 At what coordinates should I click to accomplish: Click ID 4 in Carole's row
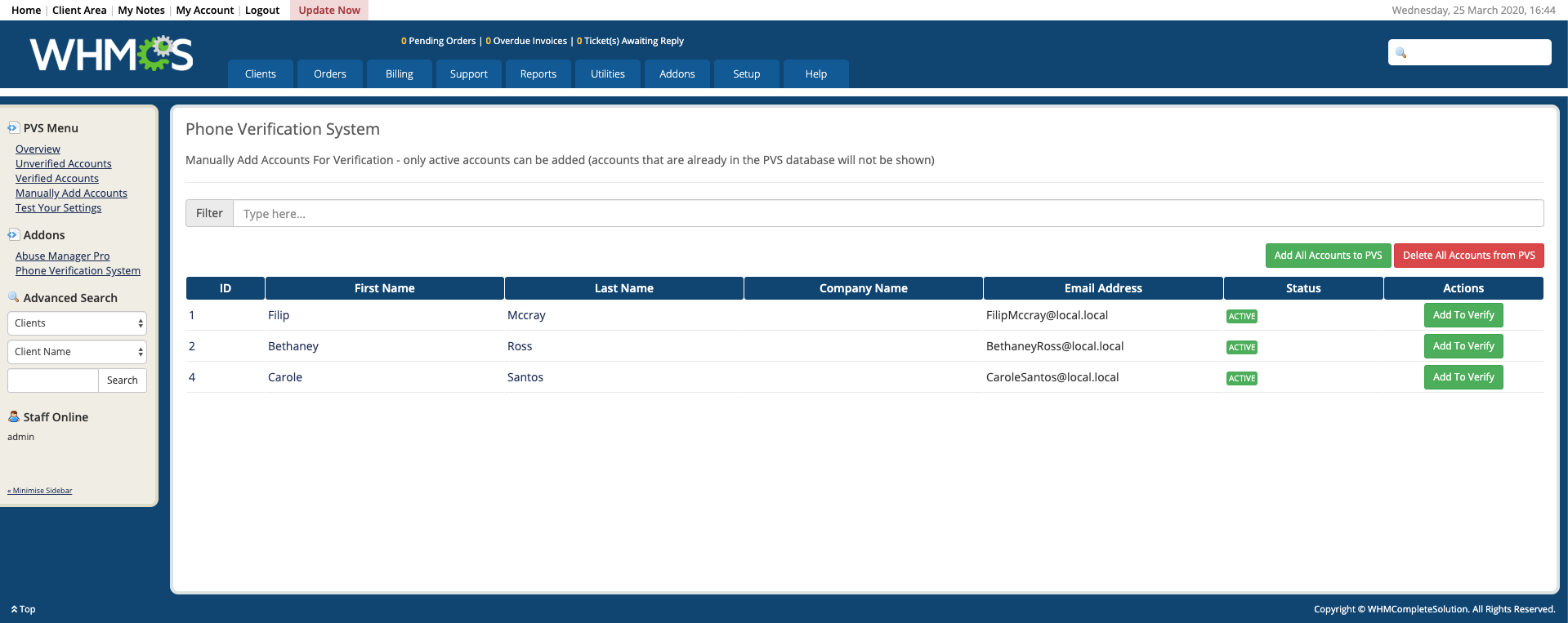coord(192,377)
